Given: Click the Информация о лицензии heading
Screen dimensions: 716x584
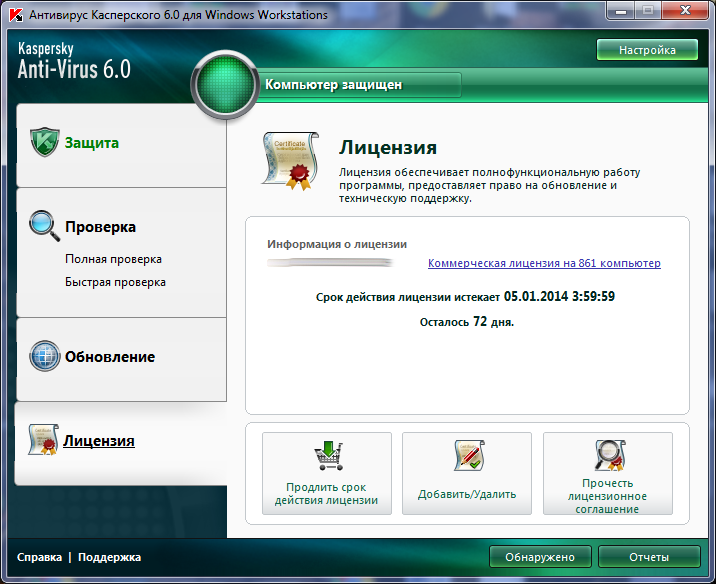Looking at the screenshot, I should click(337, 244).
